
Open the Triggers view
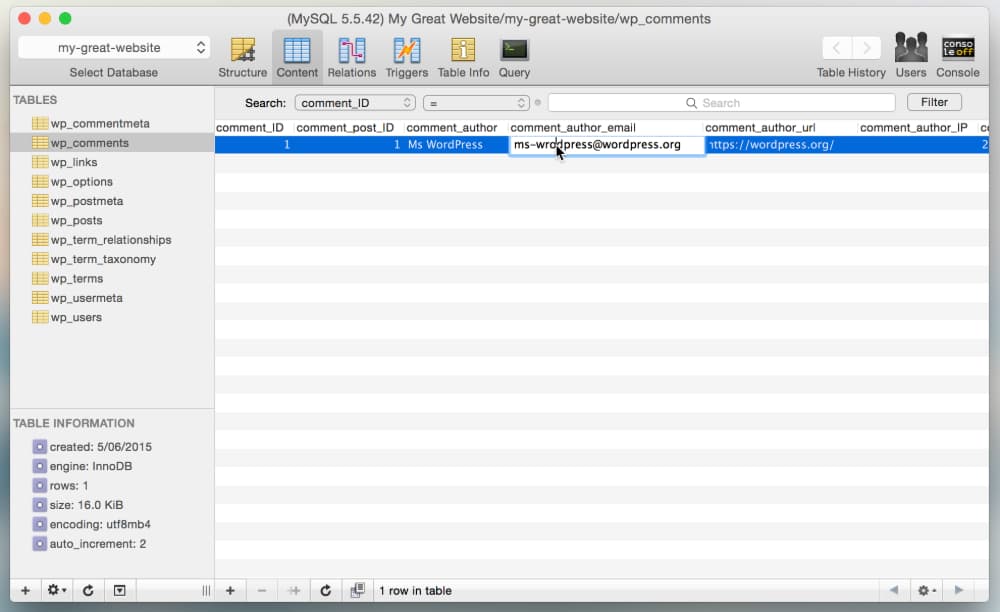406,57
